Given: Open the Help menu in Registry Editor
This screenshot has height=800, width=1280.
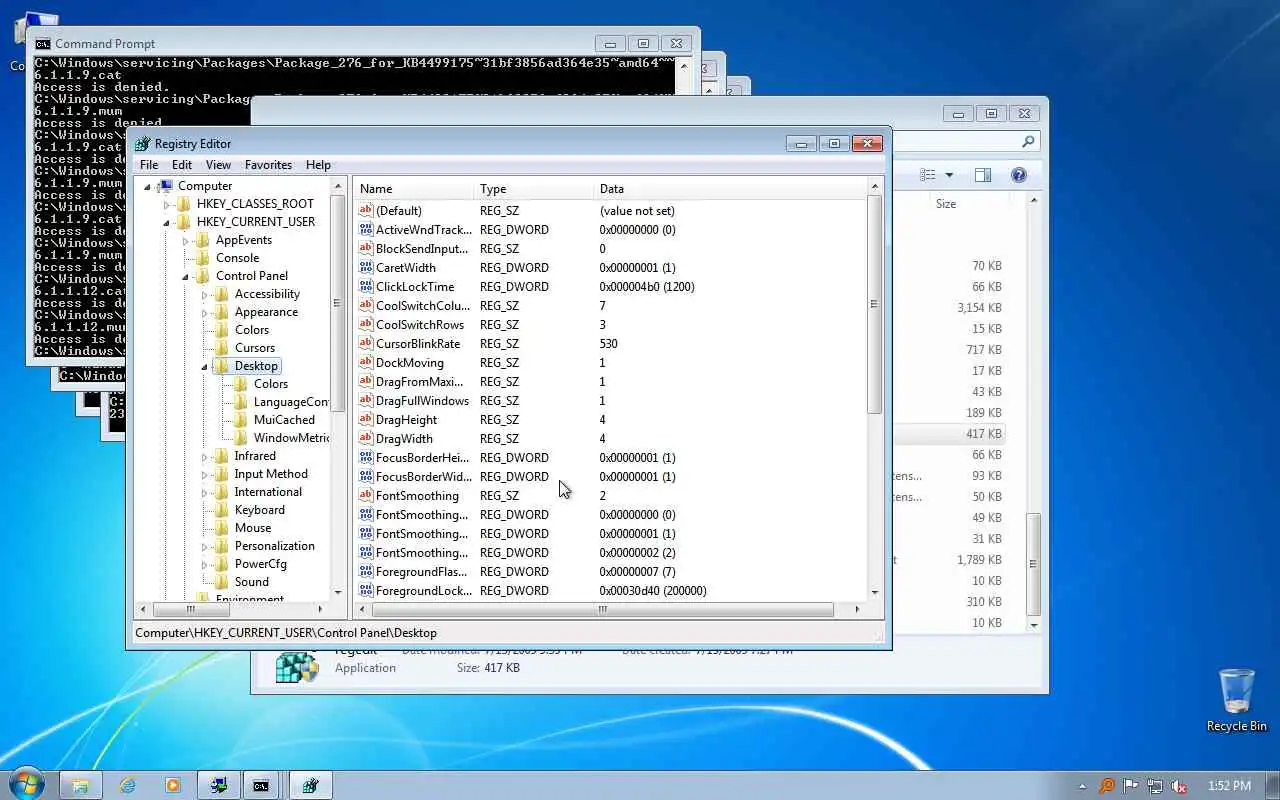Looking at the screenshot, I should pos(318,165).
